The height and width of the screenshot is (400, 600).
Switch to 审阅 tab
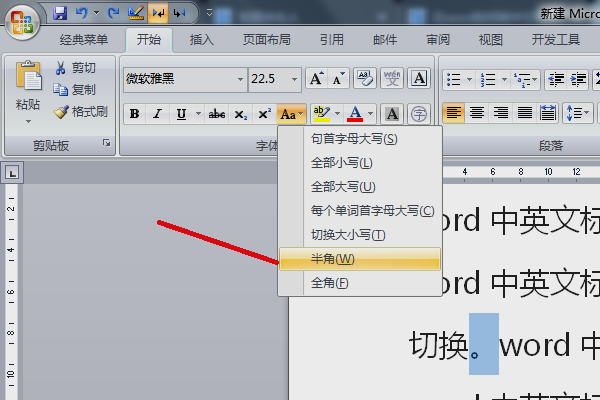pos(438,39)
